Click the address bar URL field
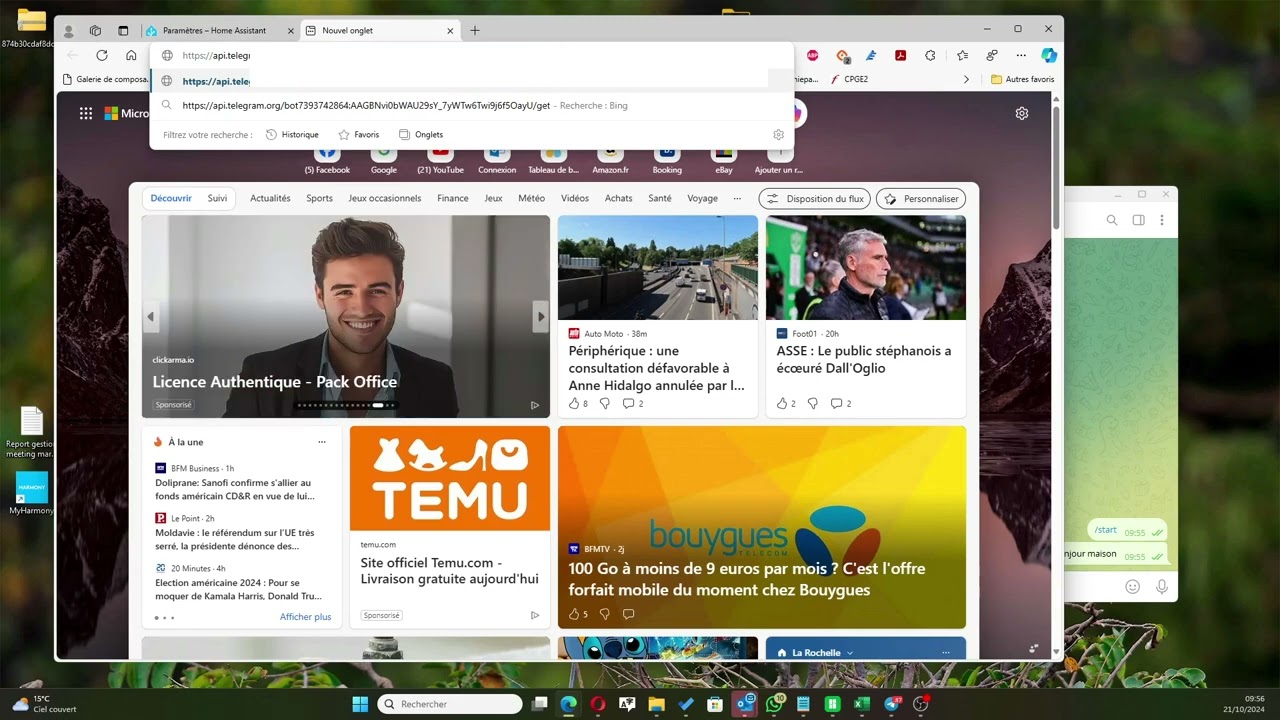 click(x=471, y=56)
